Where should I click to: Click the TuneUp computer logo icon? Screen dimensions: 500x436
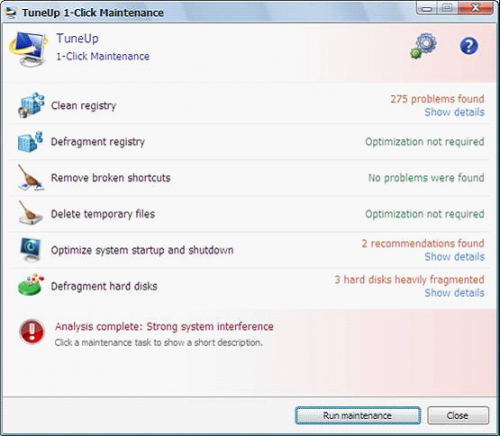(29, 49)
